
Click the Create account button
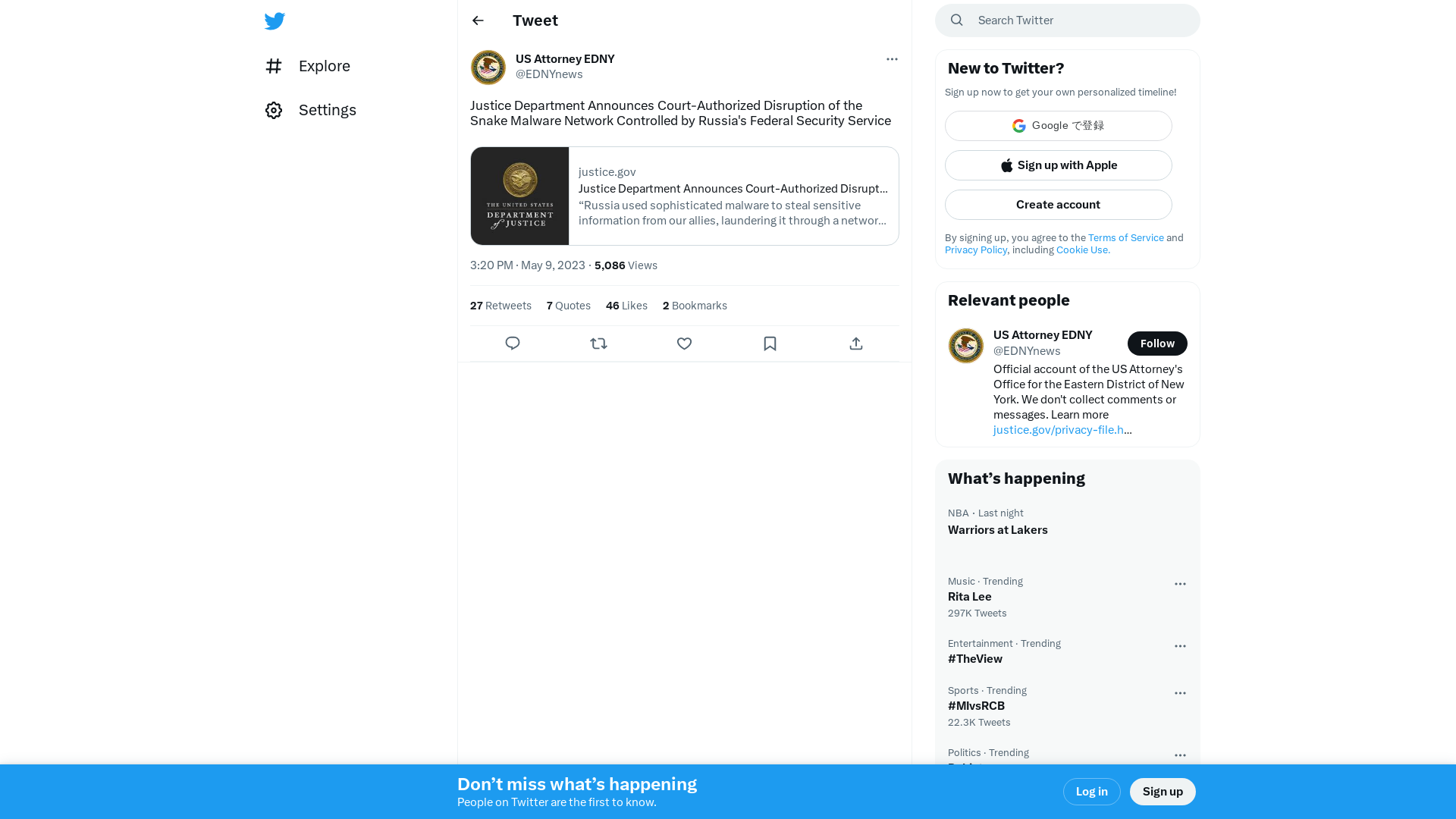1058,204
